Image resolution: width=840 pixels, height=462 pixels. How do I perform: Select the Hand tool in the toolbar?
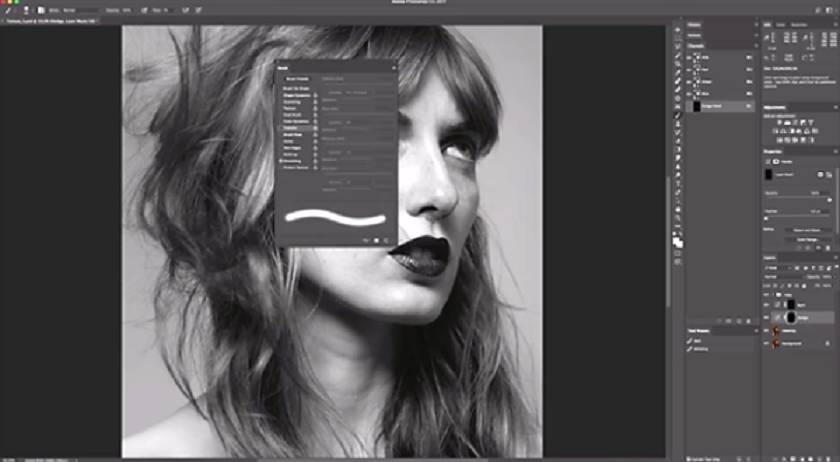tap(678, 209)
